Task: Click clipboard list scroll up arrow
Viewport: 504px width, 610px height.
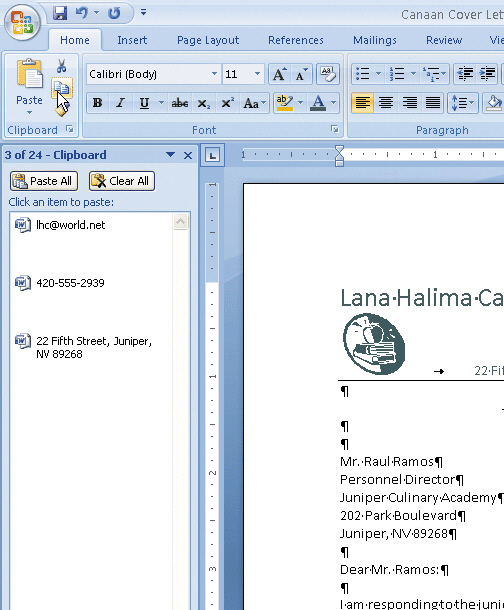Action: (x=180, y=222)
